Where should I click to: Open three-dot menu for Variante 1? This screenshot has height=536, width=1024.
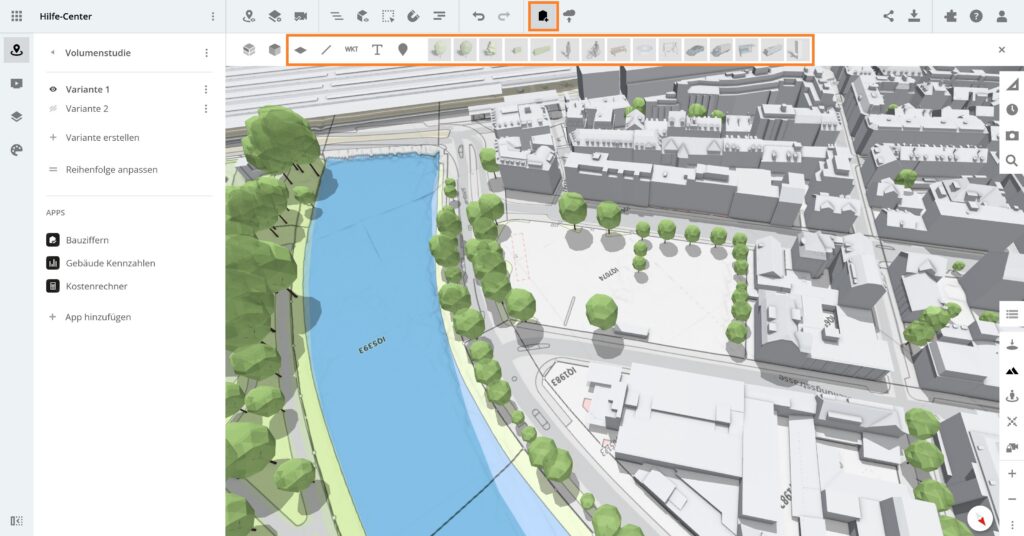206,89
